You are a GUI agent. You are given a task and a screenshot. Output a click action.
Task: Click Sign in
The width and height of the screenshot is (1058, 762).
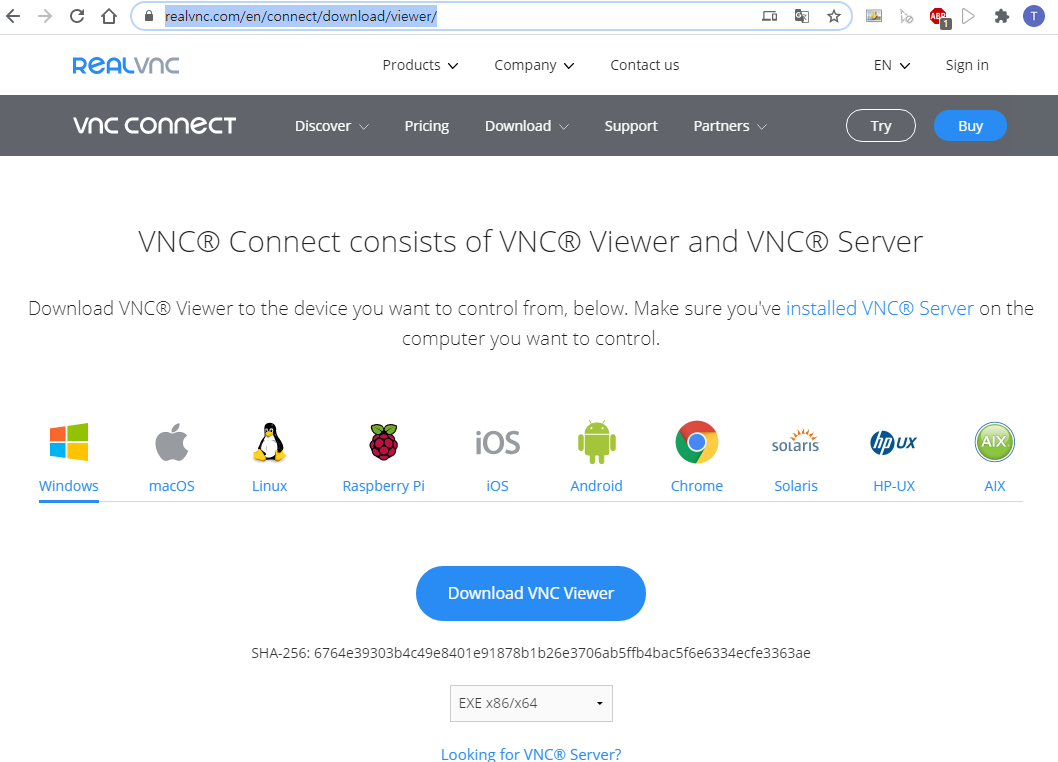tap(967, 65)
